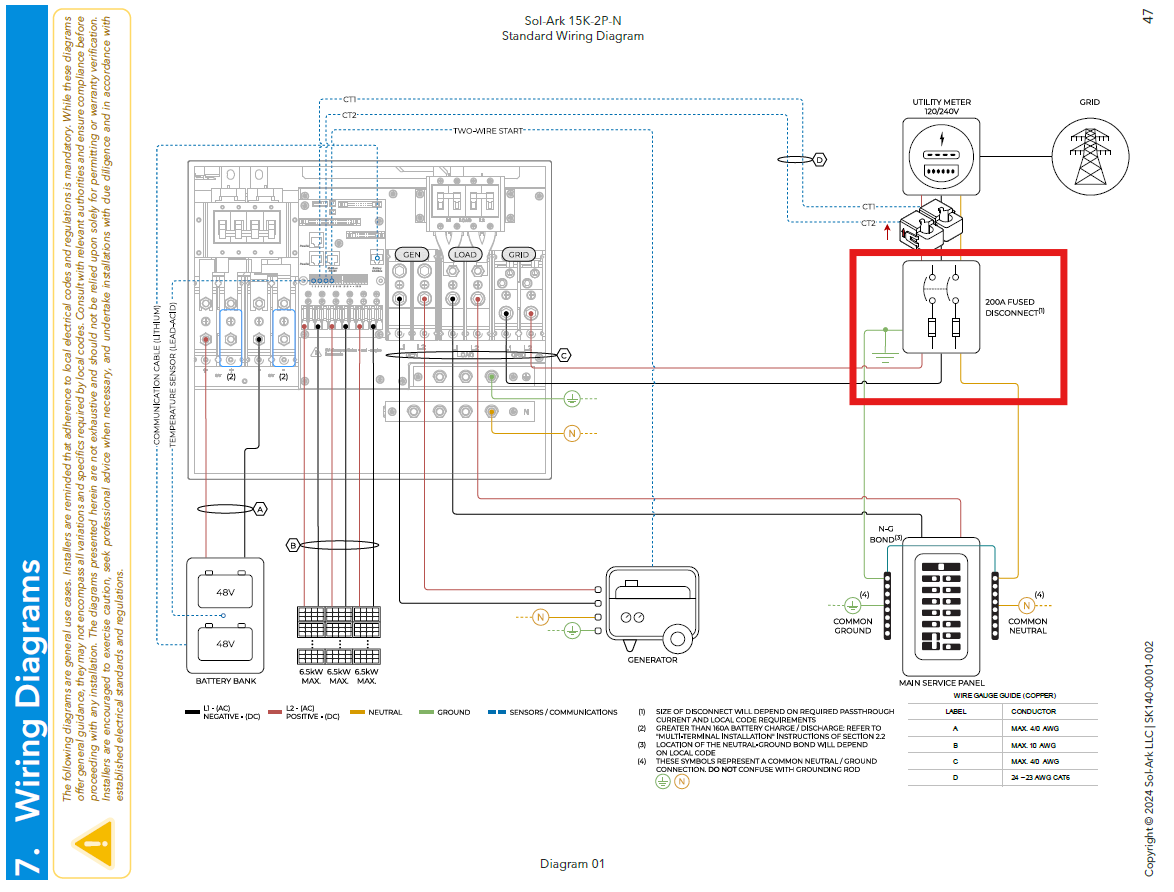Click note 1 about disconnect size
1174x892 pixels.
pyautogui.click(x=766, y=715)
